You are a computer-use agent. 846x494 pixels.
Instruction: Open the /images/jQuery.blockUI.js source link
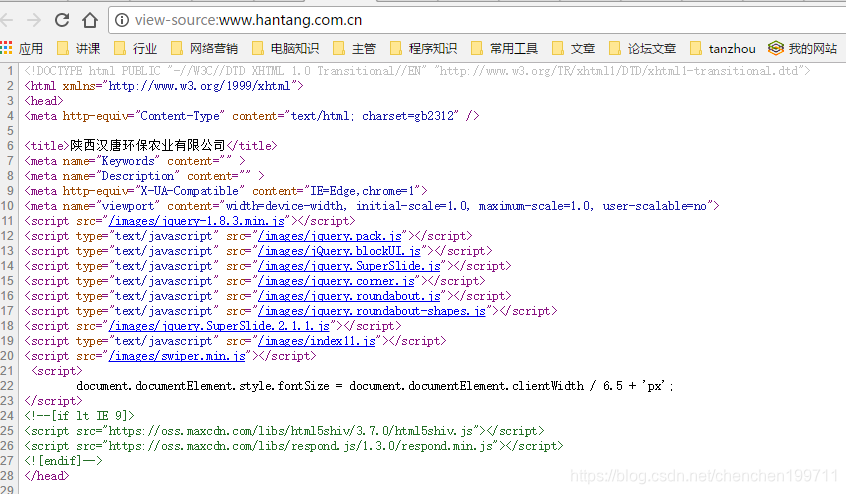[x=339, y=251]
